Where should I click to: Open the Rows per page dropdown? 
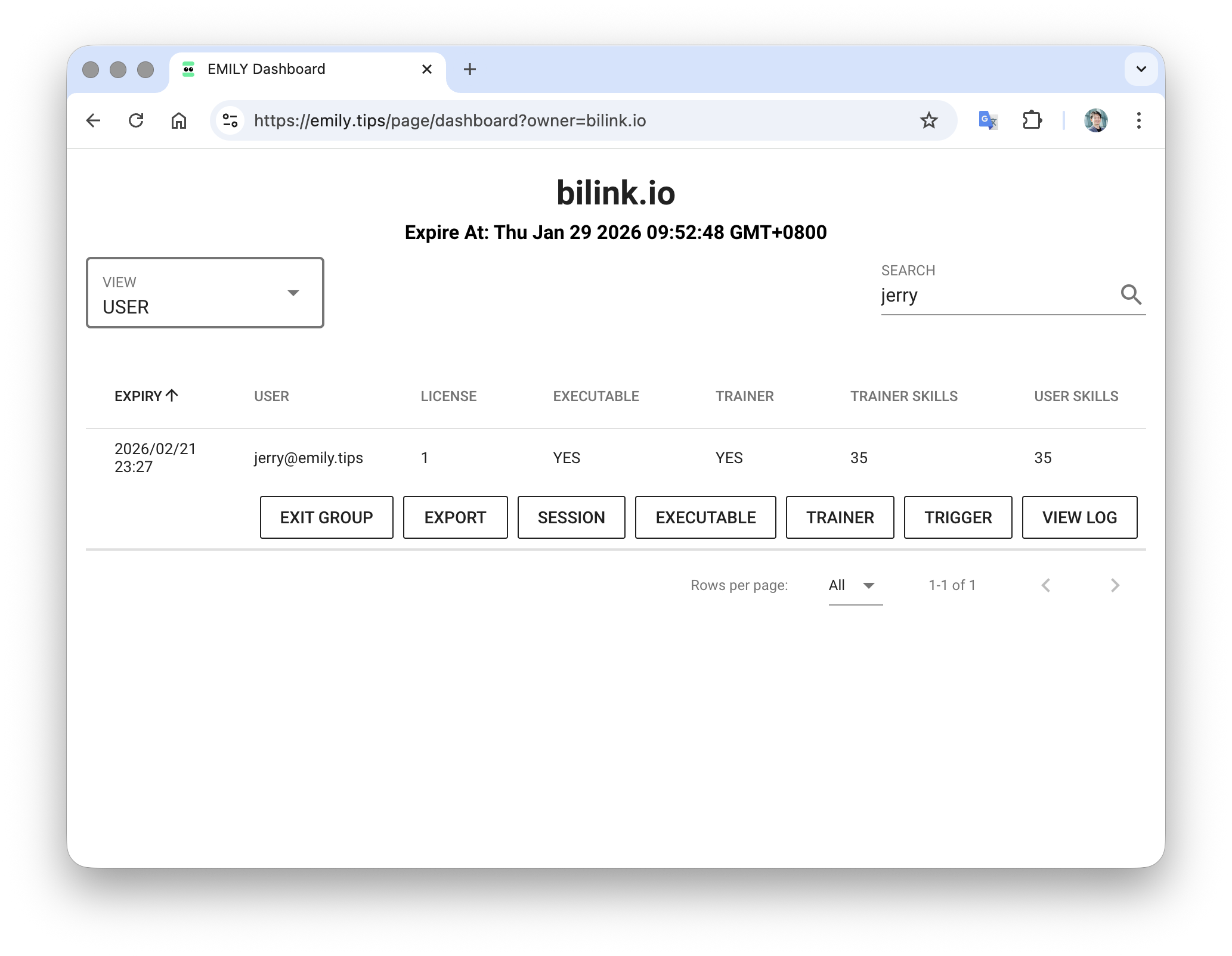click(x=855, y=585)
